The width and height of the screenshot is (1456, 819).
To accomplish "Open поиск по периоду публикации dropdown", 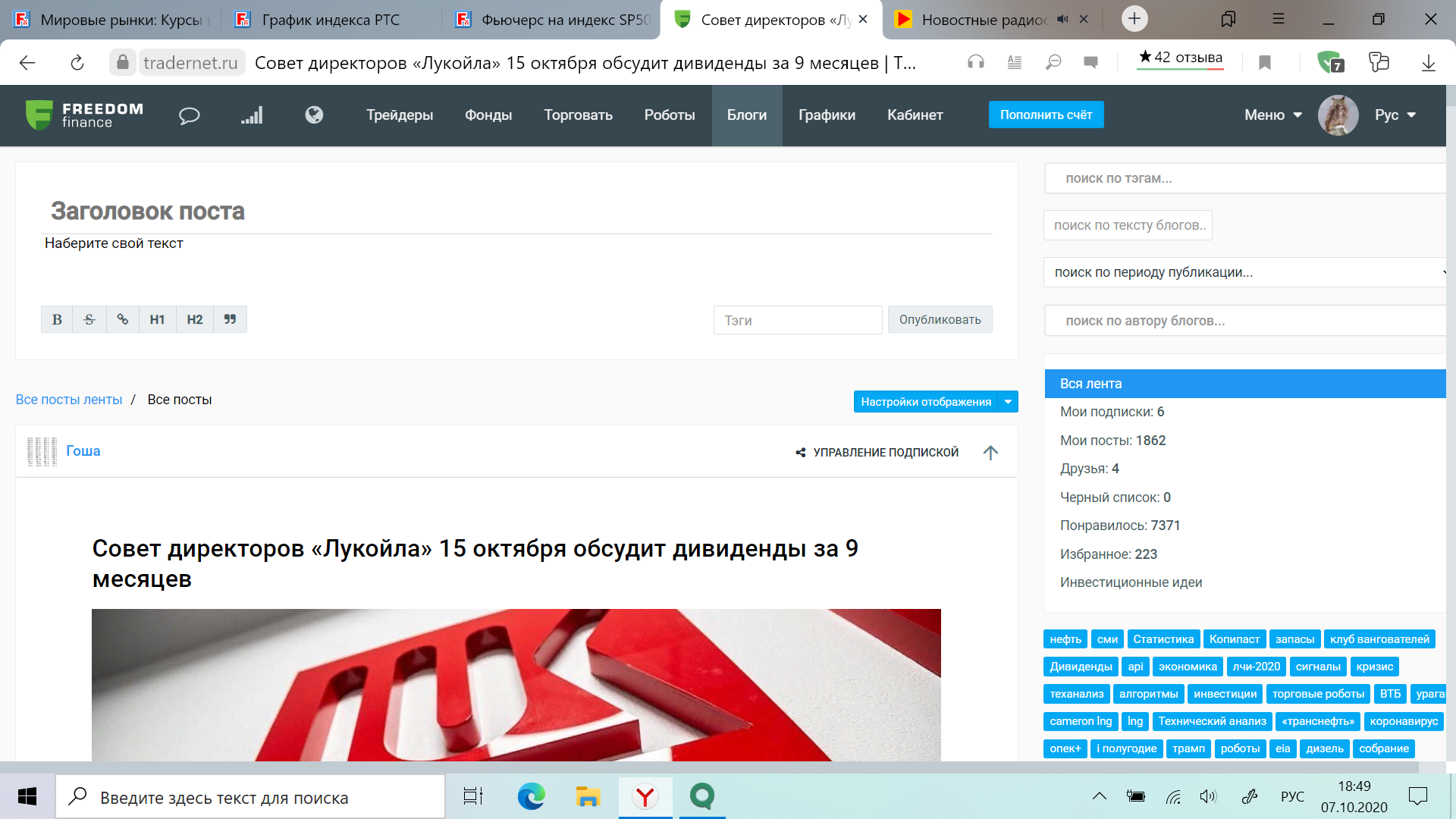I will tap(1246, 272).
